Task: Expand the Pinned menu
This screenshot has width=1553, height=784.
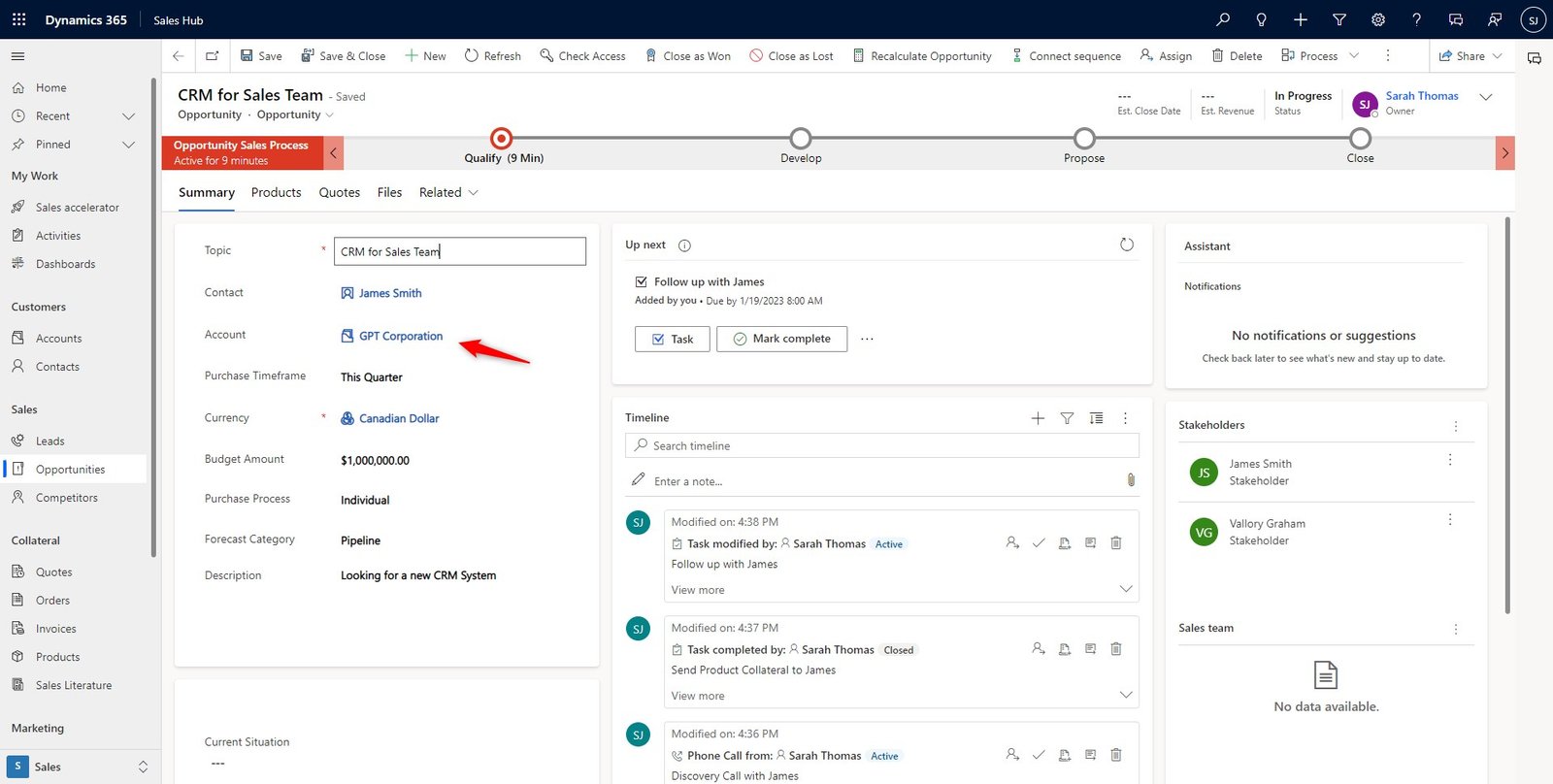Action: point(128,145)
